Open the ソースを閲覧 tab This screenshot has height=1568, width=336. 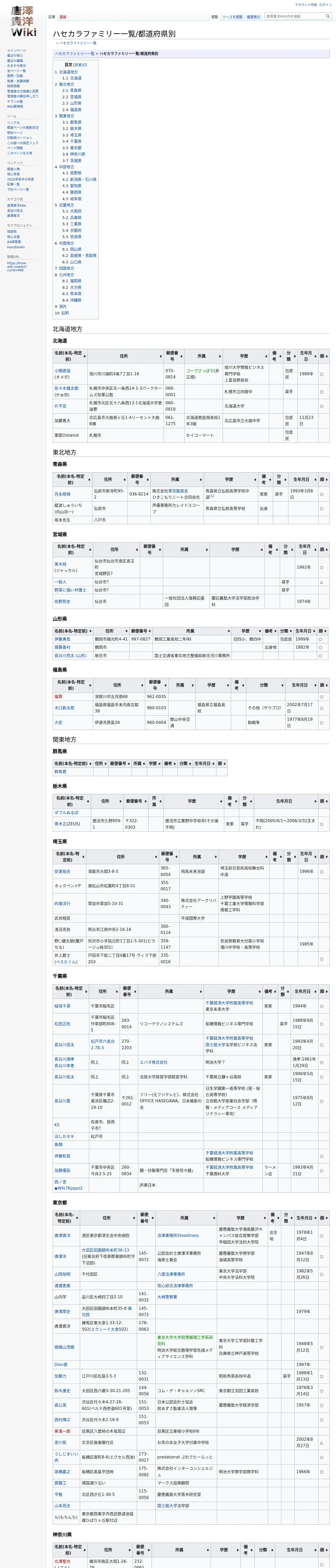coord(232,17)
